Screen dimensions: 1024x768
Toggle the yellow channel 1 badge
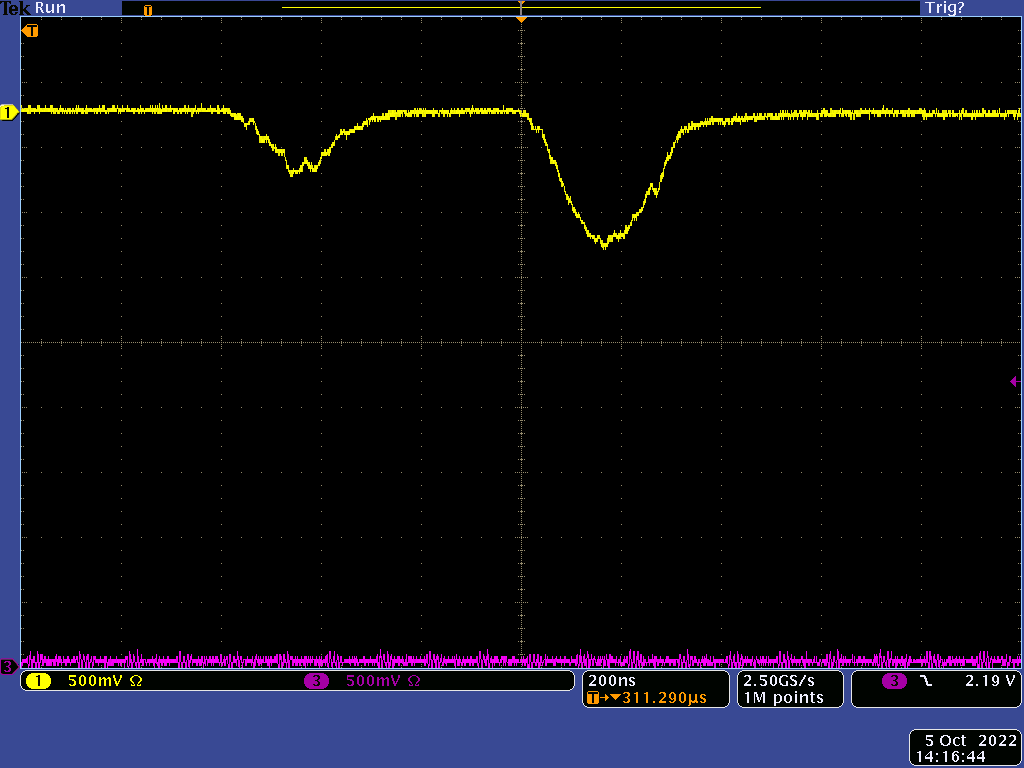click(38, 681)
